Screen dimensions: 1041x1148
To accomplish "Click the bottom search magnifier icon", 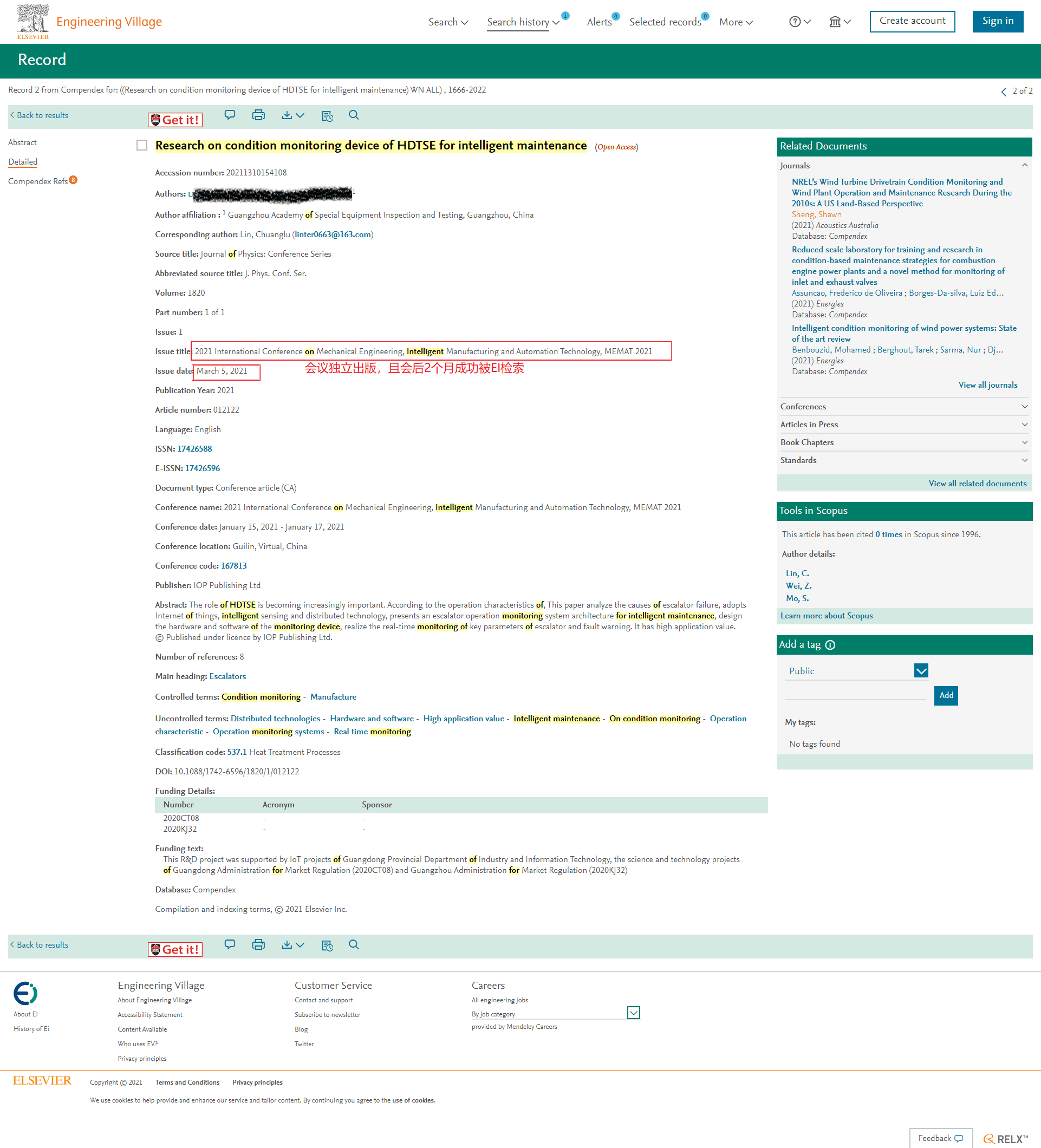I will coord(354,945).
